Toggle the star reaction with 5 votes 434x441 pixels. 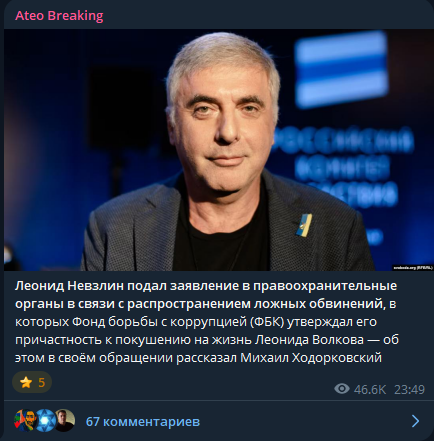pyautogui.click(x=32, y=382)
